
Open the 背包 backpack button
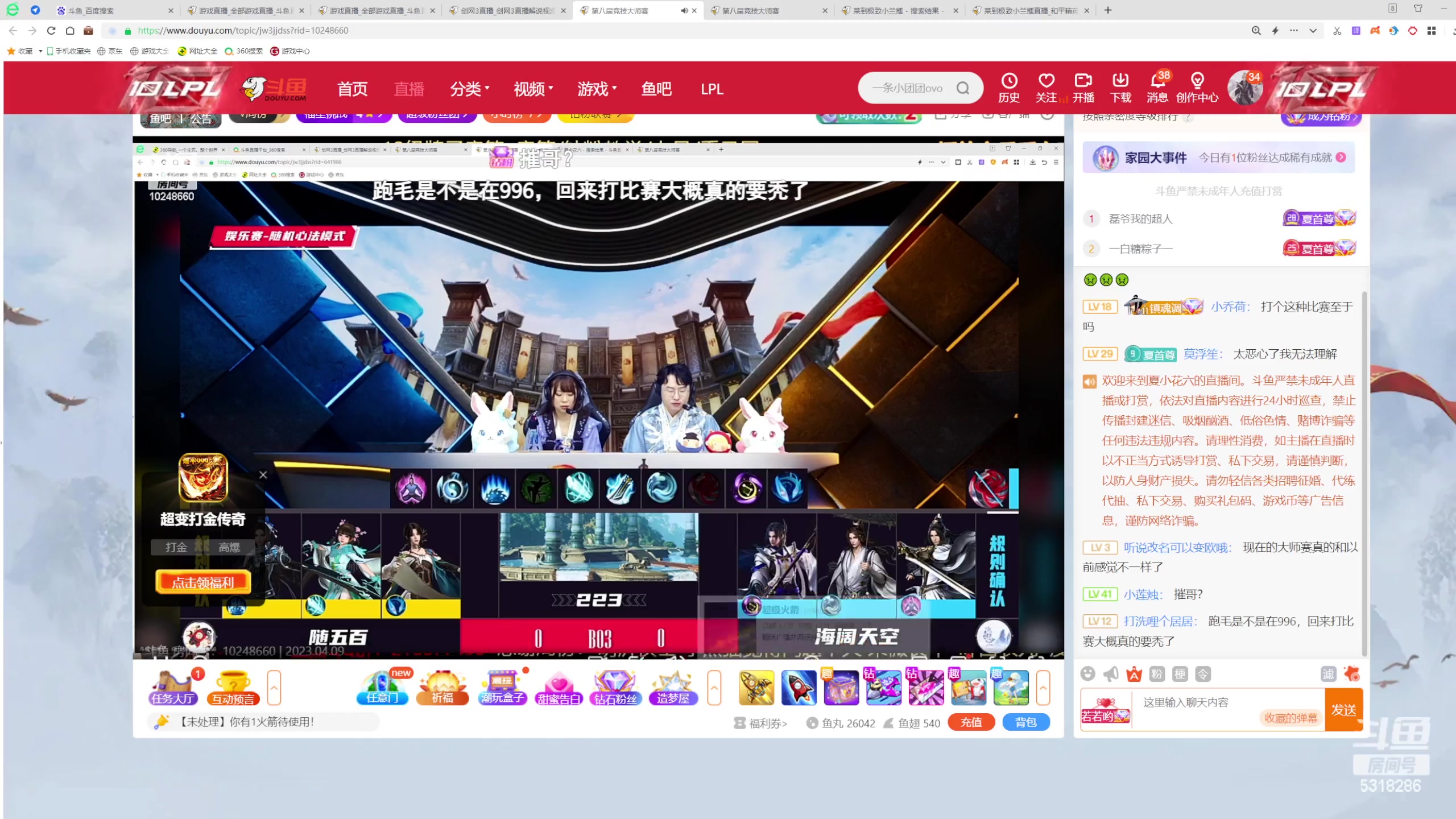(x=1026, y=722)
